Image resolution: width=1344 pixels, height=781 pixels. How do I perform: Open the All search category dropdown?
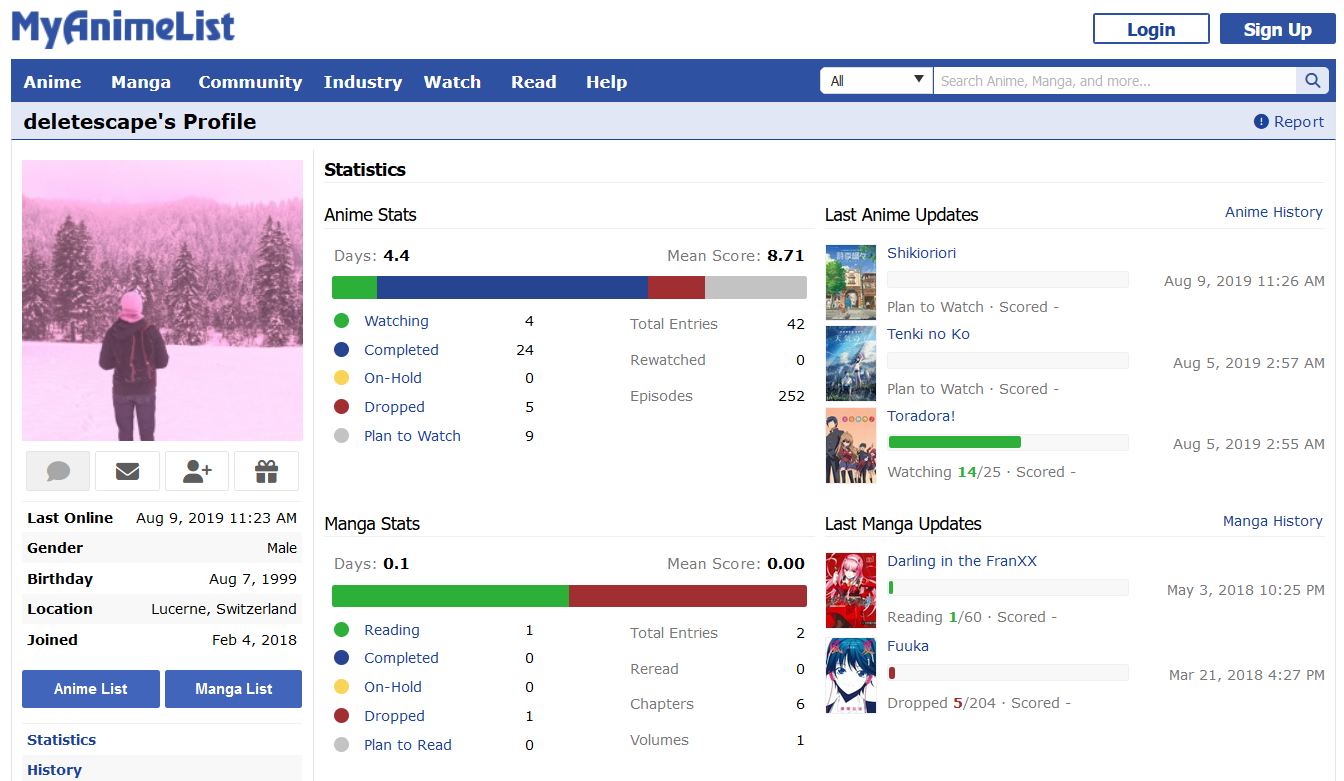(877, 81)
